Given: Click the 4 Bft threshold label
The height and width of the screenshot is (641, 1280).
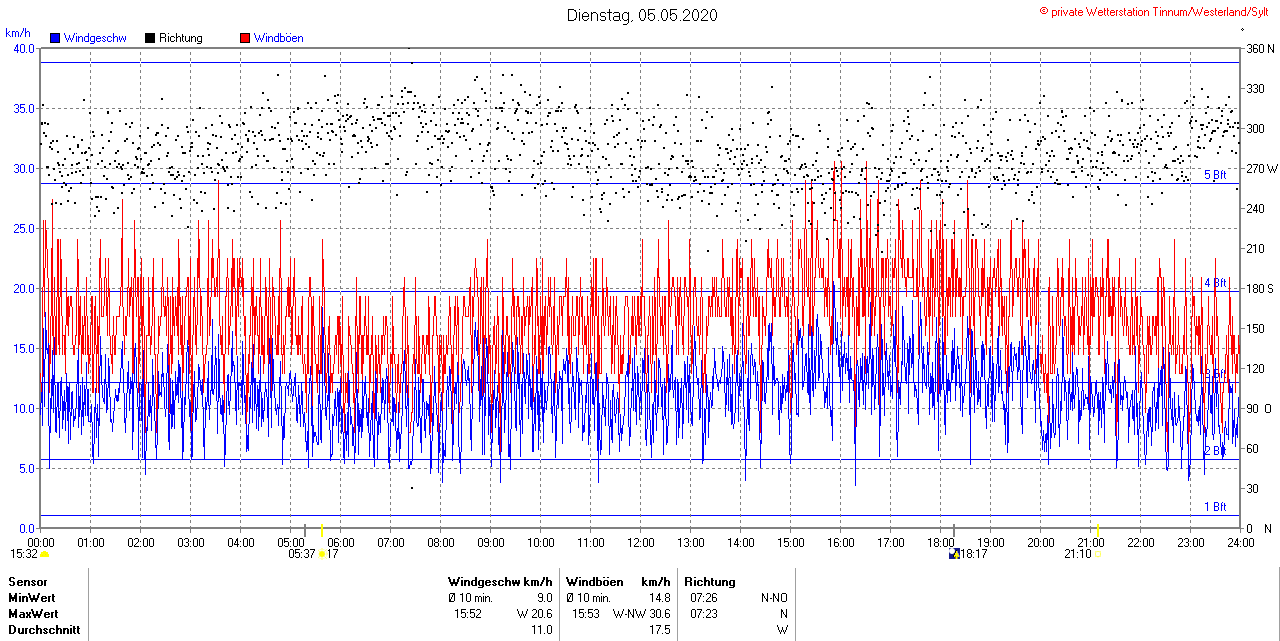Looking at the screenshot, I should [1215, 283].
